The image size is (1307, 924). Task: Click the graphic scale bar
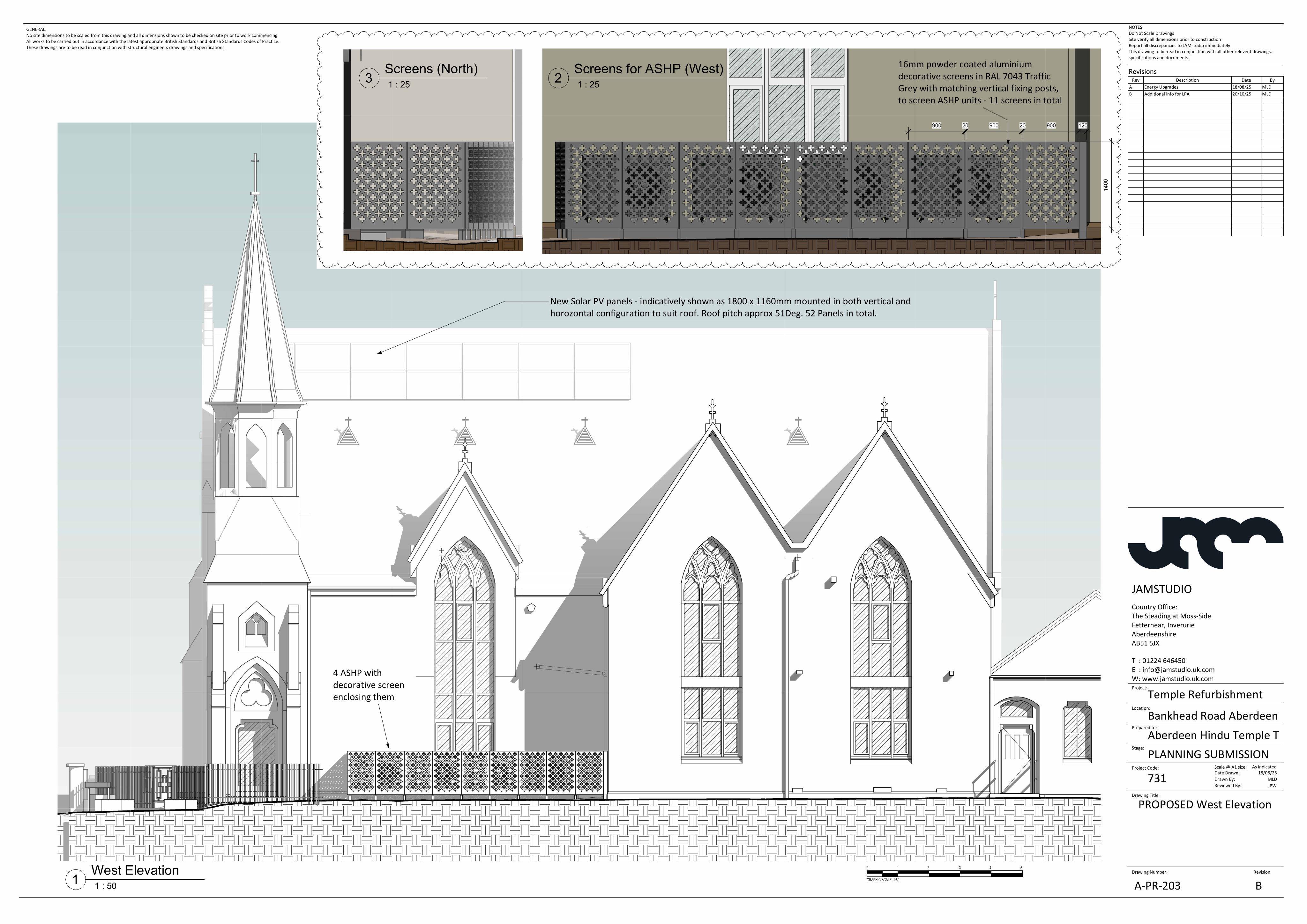(x=945, y=873)
